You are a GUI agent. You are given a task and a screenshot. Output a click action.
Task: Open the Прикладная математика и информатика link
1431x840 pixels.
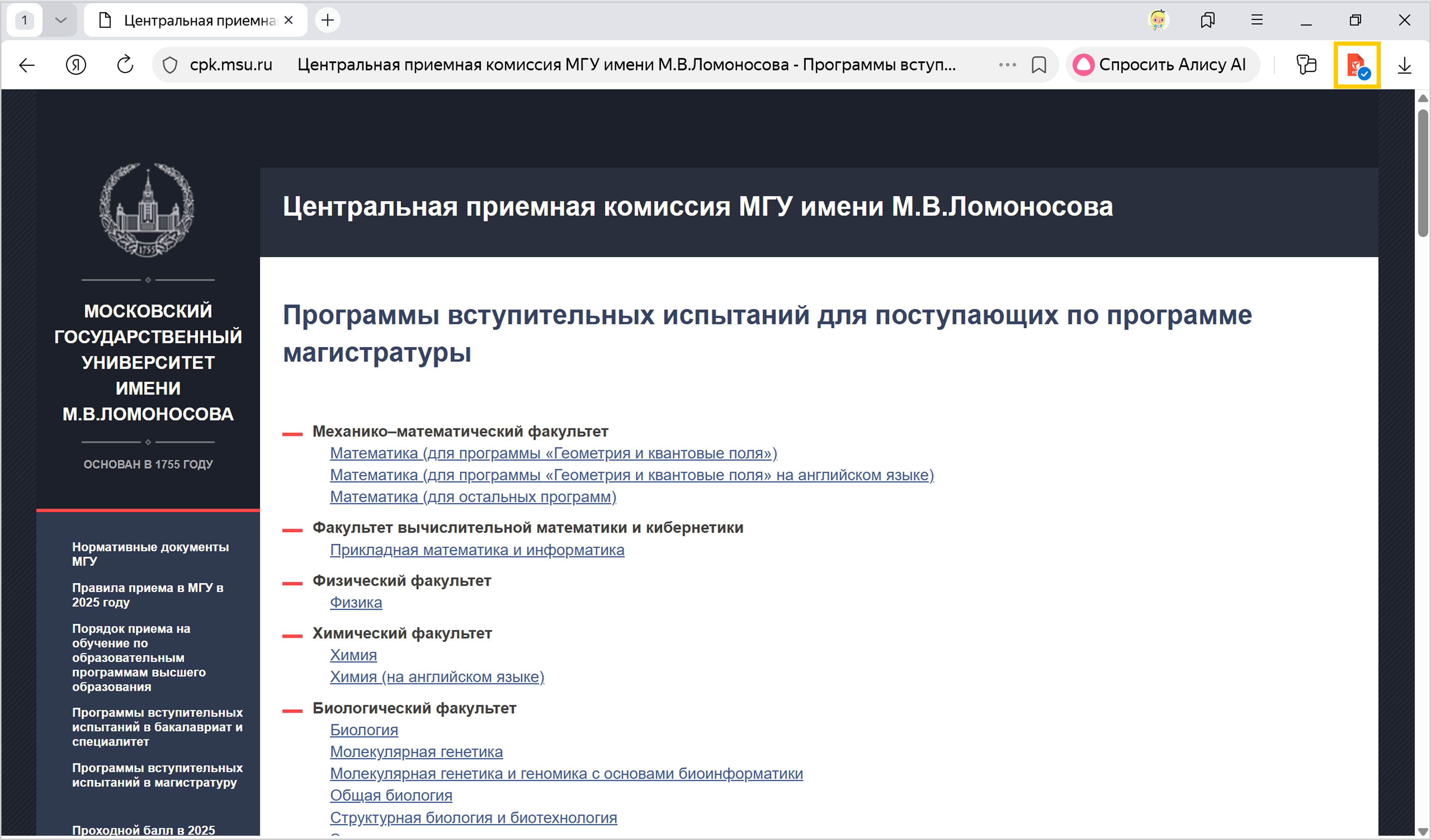coord(477,550)
